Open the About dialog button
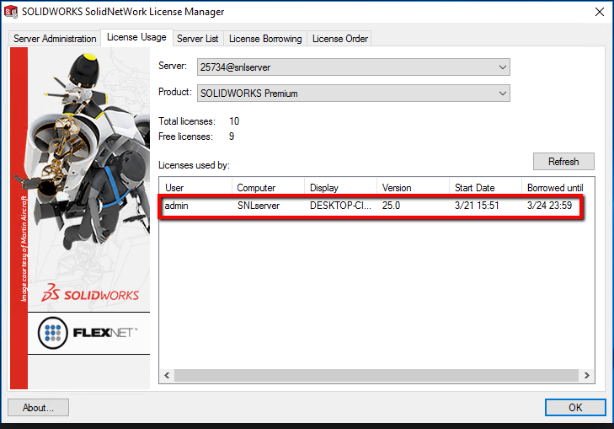Image resolution: width=614 pixels, height=429 pixels. 38,407
